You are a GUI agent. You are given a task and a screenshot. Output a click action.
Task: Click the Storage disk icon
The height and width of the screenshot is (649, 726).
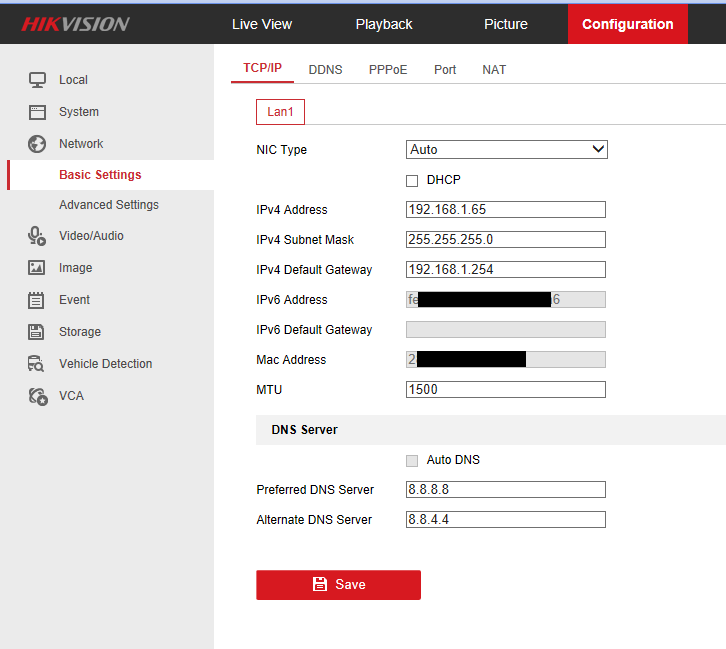(37, 332)
